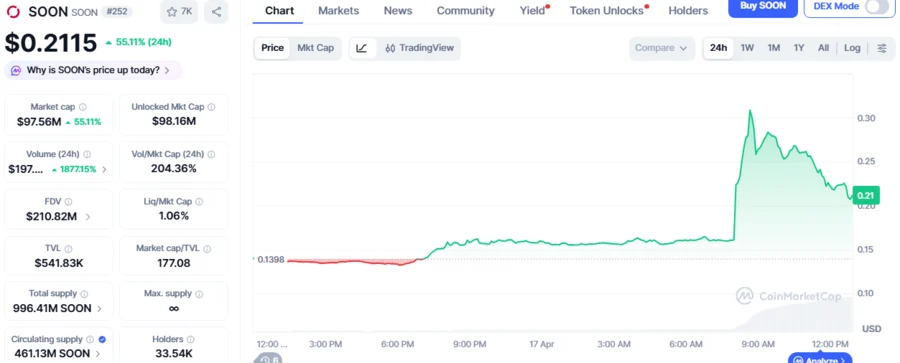Click the Buy SOON button
Image resolution: width=900 pixels, height=363 pixels.
pyautogui.click(x=763, y=7)
